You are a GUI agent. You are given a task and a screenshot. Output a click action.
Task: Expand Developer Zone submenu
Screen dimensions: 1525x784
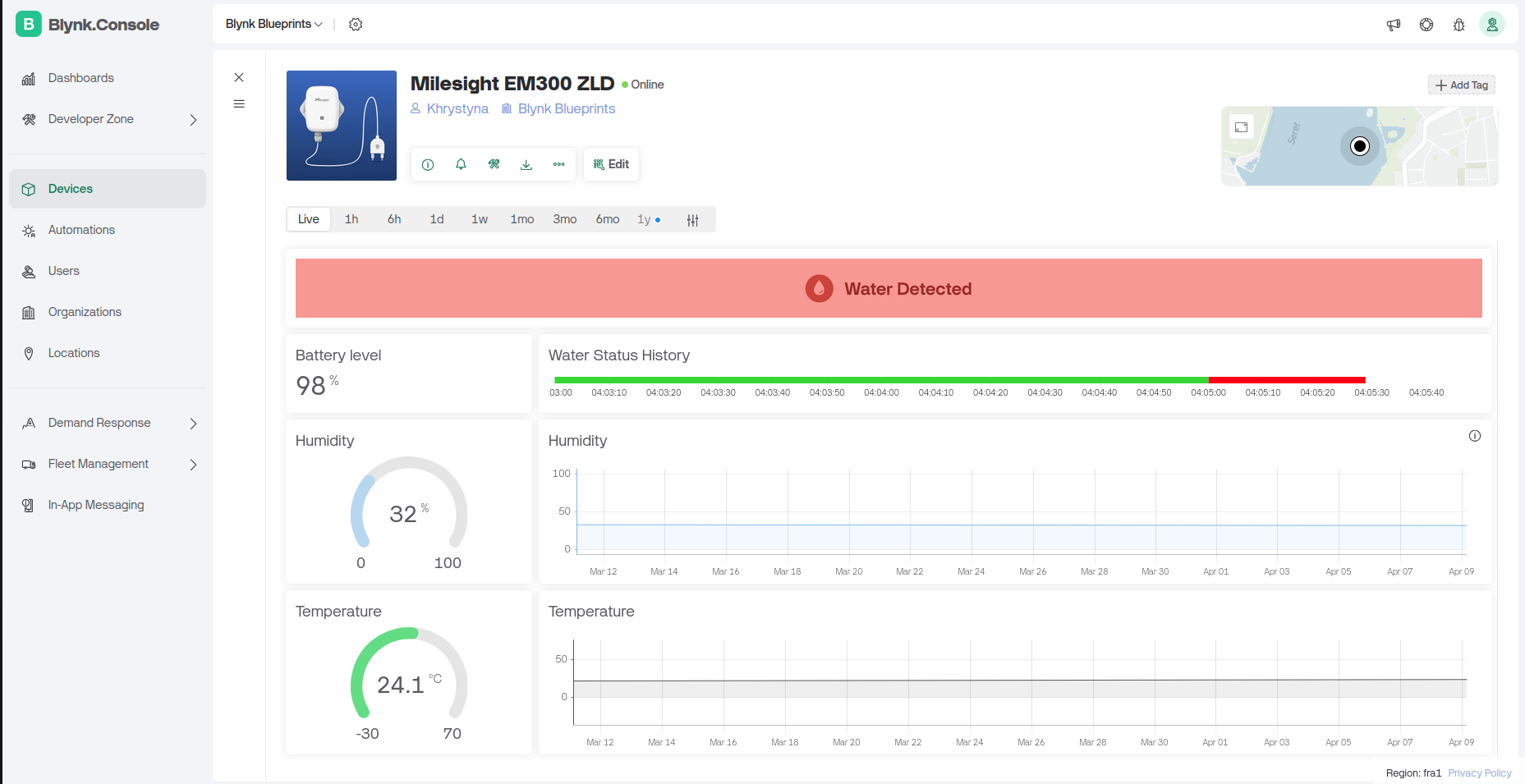tap(194, 120)
